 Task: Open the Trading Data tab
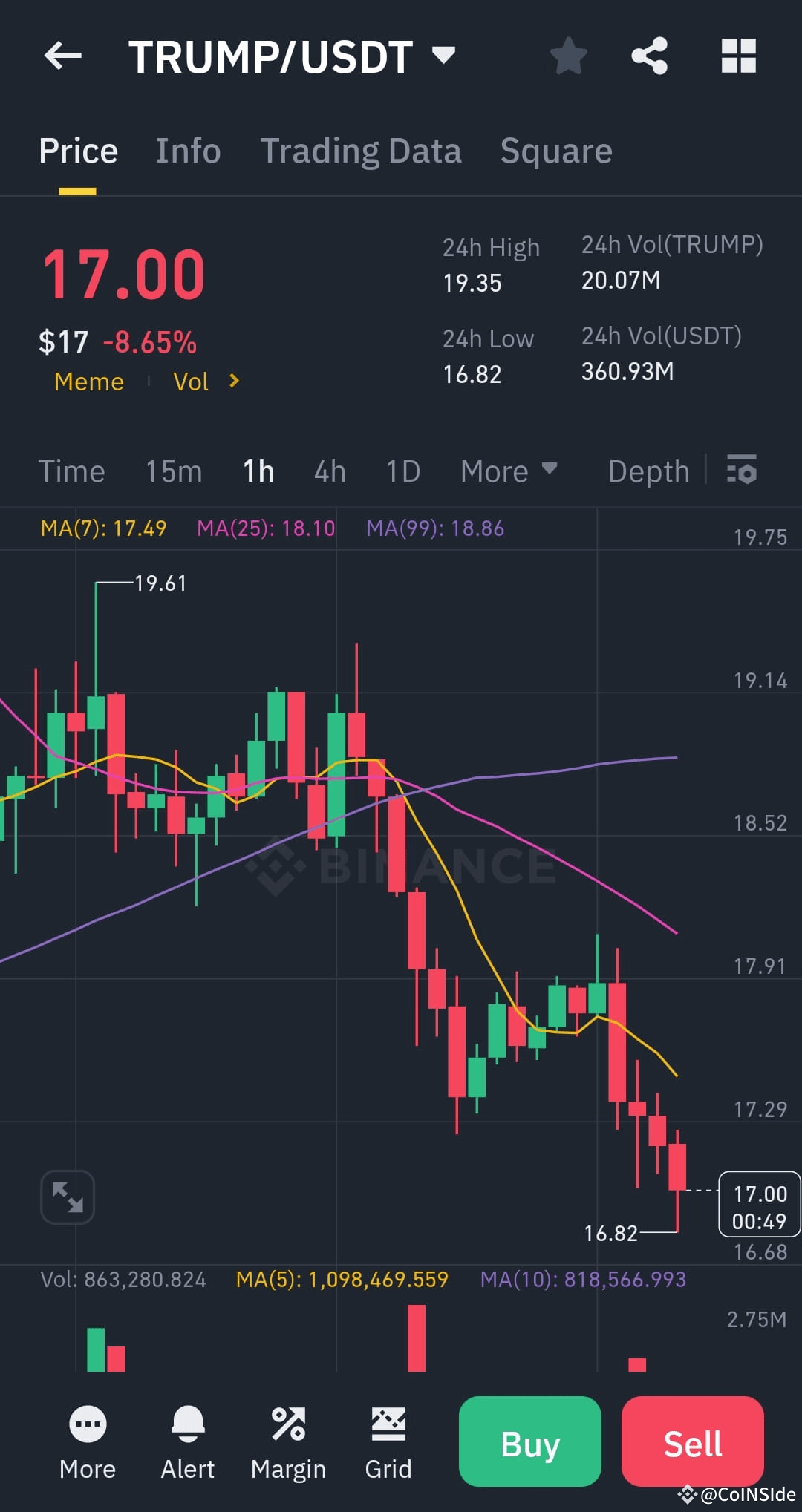point(361,151)
